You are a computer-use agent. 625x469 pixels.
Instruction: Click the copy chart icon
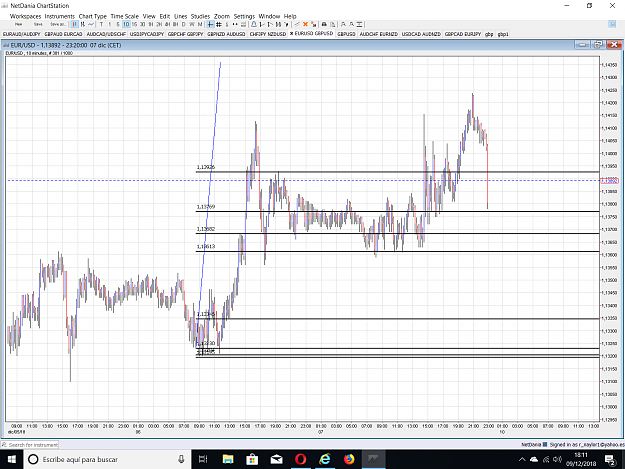click(x=332, y=24)
